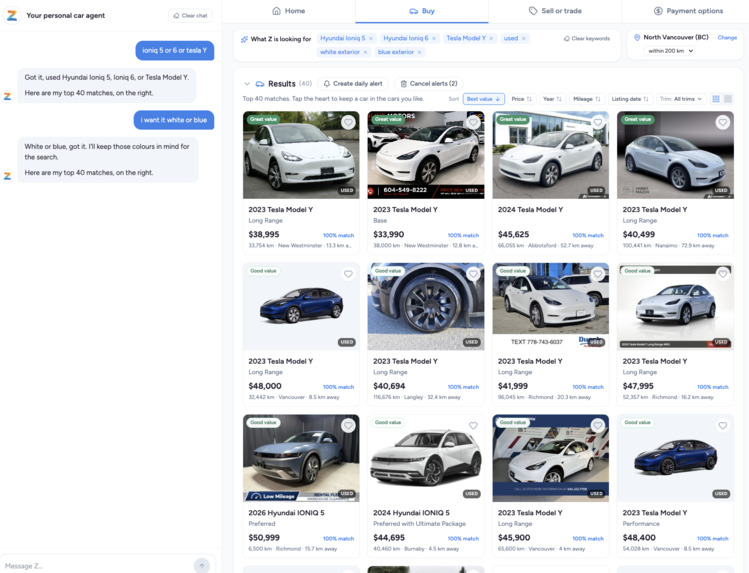749x573 pixels.
Task: Favorite the $38,995 Tesla Model Y heart
Action: click(x=348, y=123)
